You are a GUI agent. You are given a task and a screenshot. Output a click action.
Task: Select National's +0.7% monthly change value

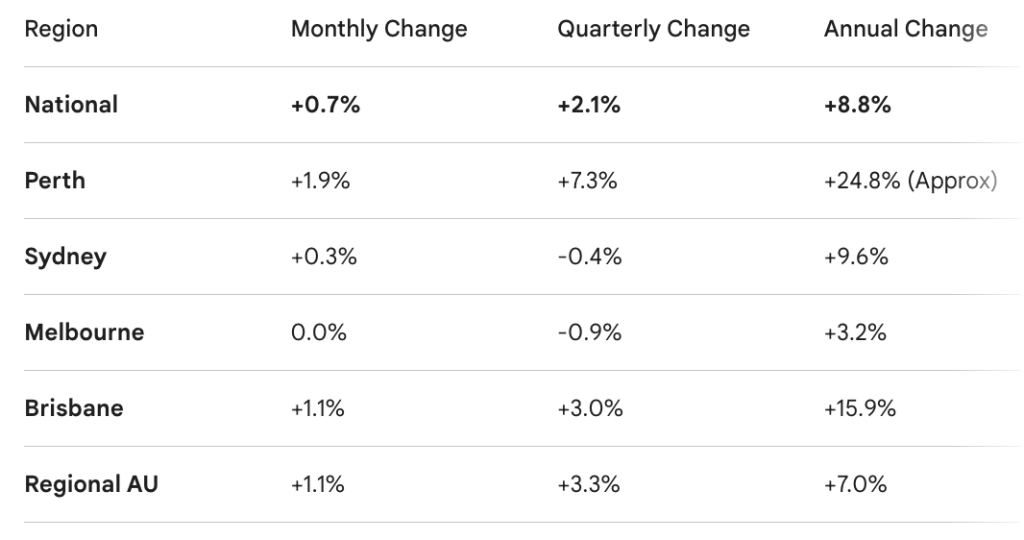tap(325, 104)
